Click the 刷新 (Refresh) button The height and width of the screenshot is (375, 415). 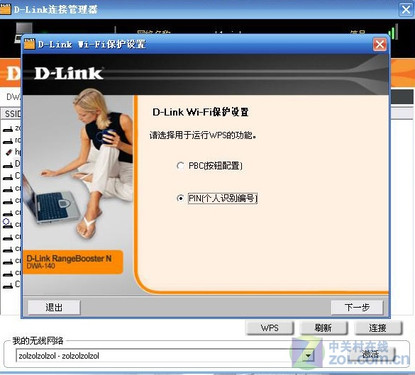tap(323, 328)
